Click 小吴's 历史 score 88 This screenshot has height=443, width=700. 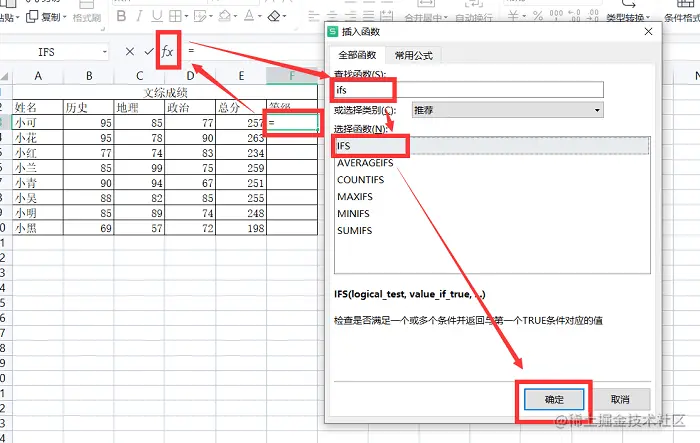tap(89, 198)
